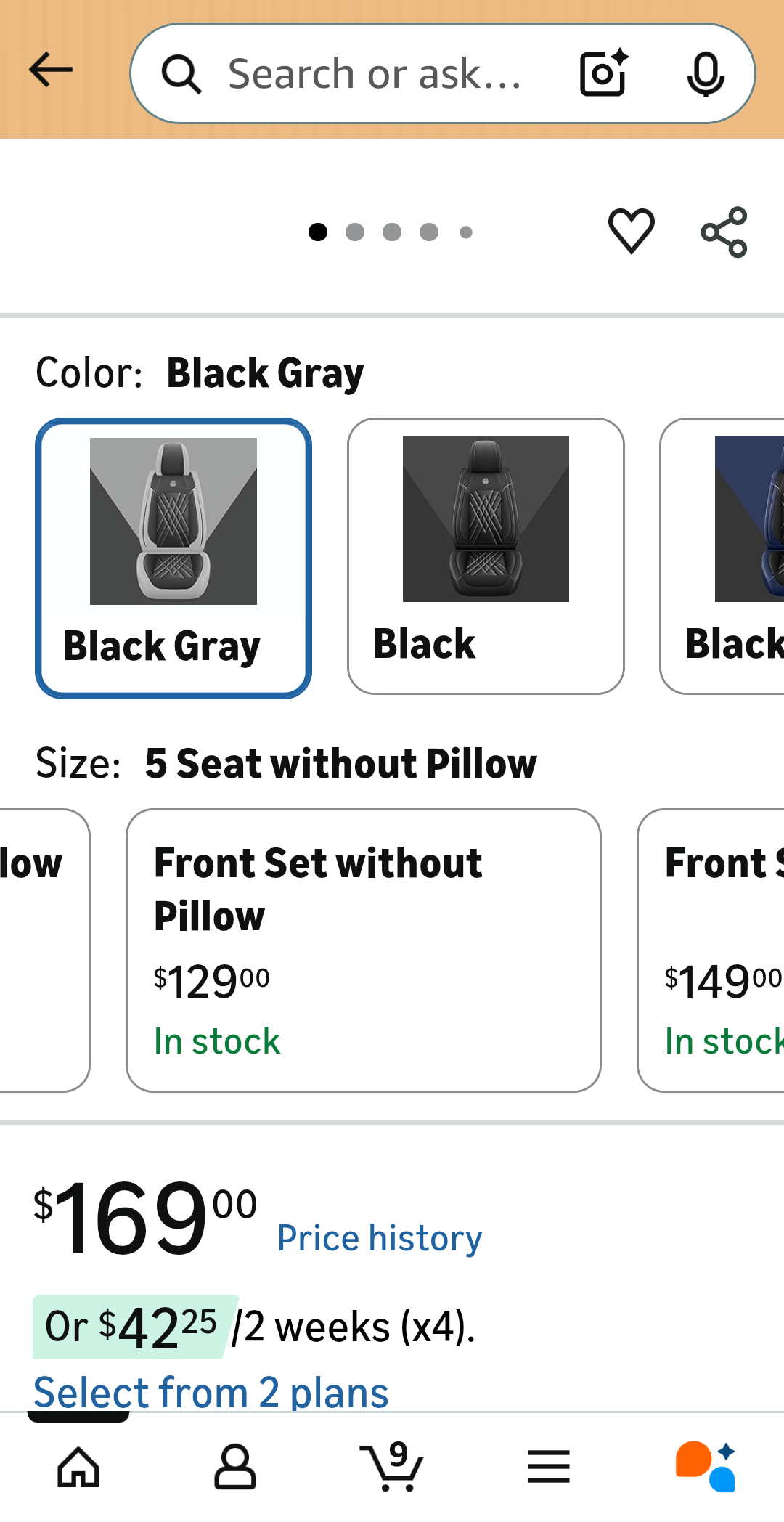Launch the Rufus AI assistant icon
This screenshot has height=1522, width=784.
click(706, 1467)
